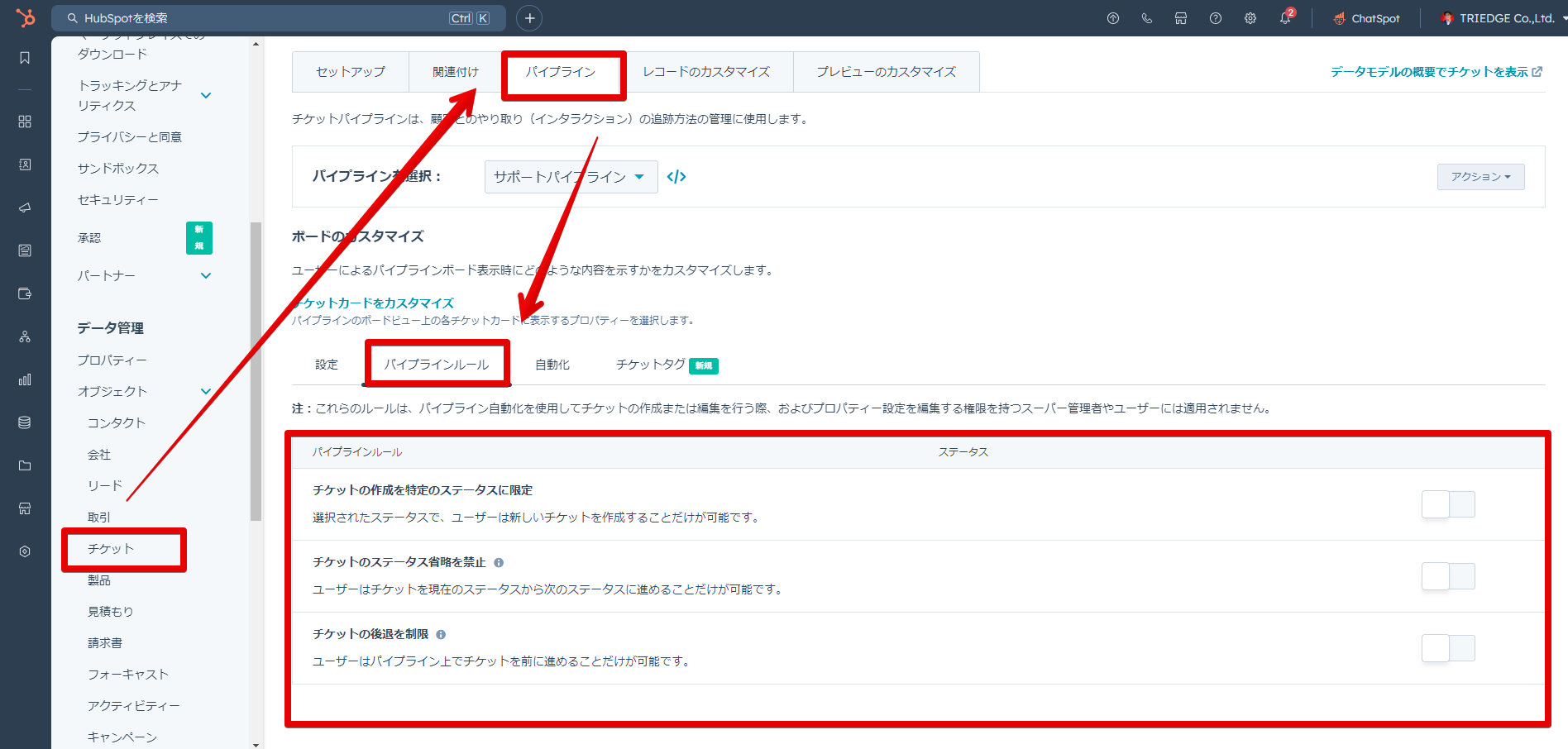Open 会社 in sidebar
This screenshot has height=749, width=1568.
[99, 455]
